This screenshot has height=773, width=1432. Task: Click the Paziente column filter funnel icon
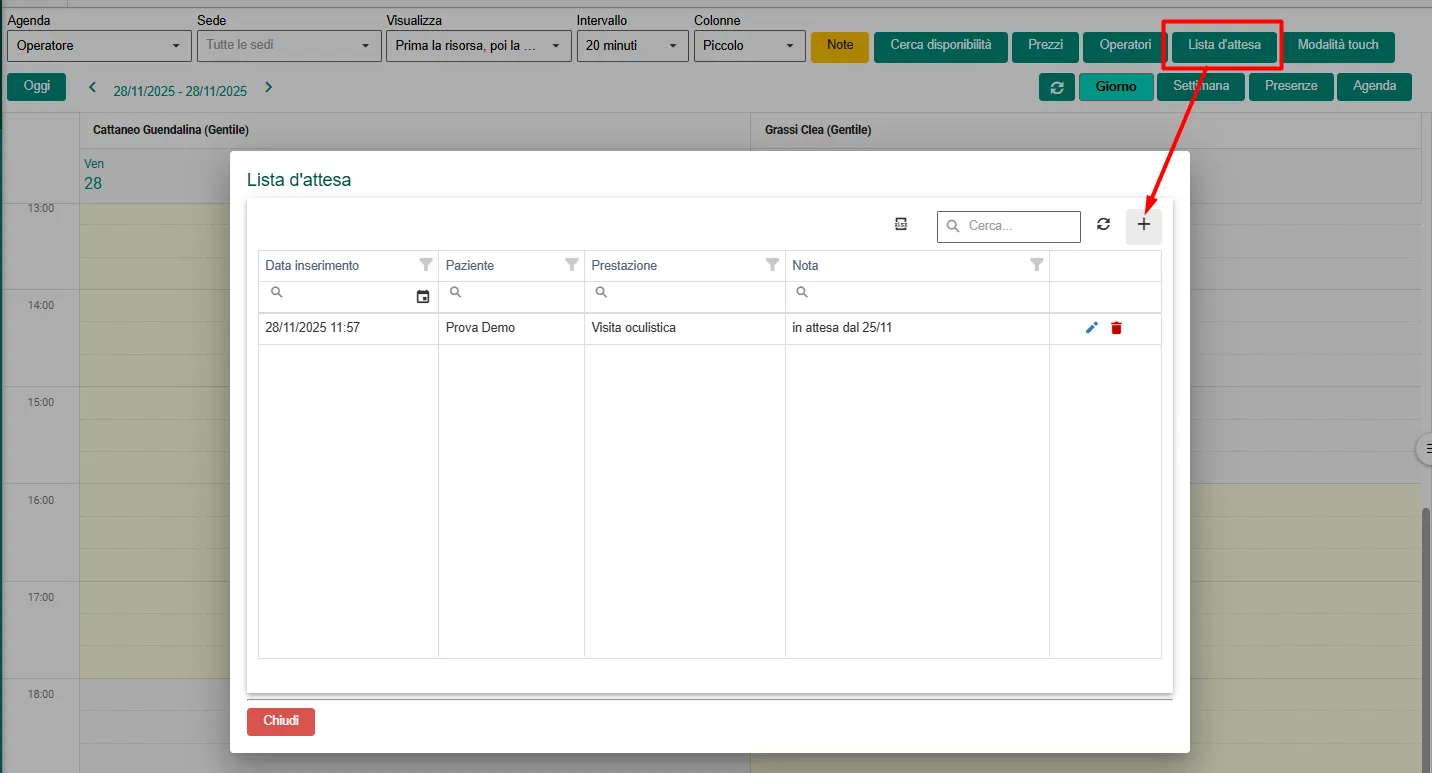[x=572, y=265]
